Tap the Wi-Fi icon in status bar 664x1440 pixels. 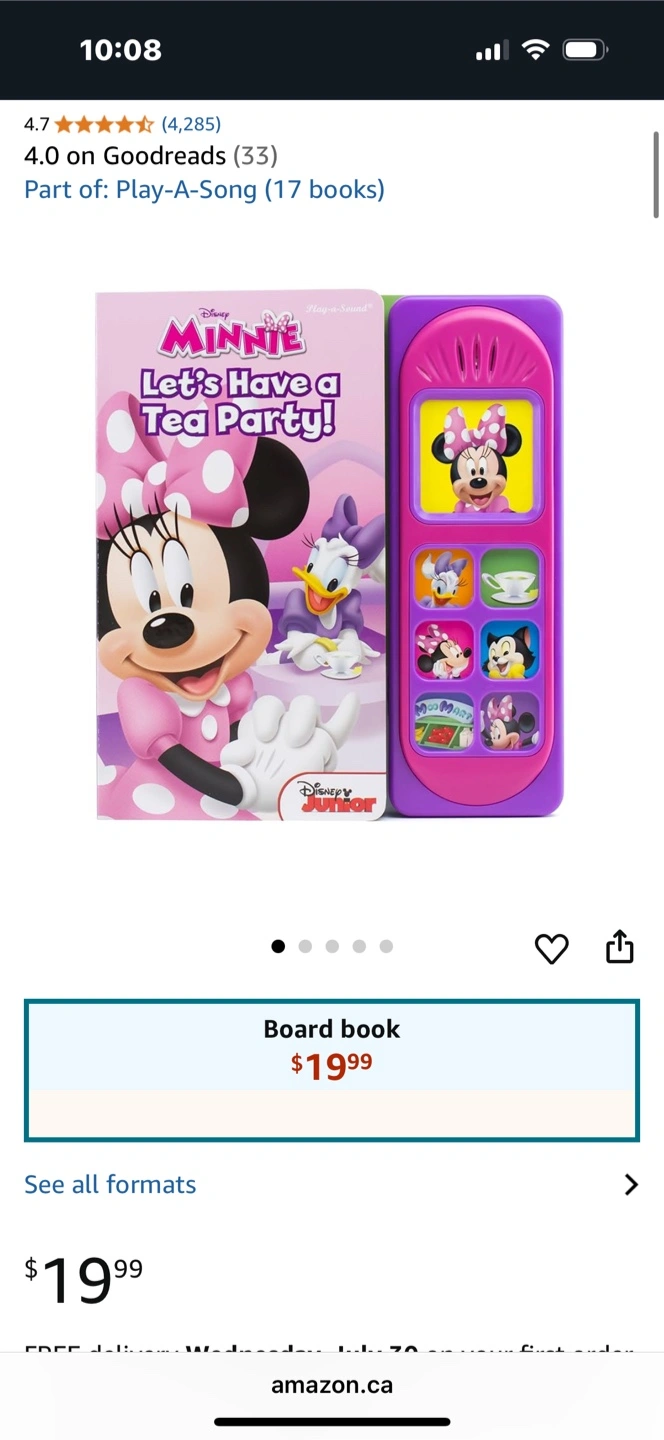tap(536, 49)
